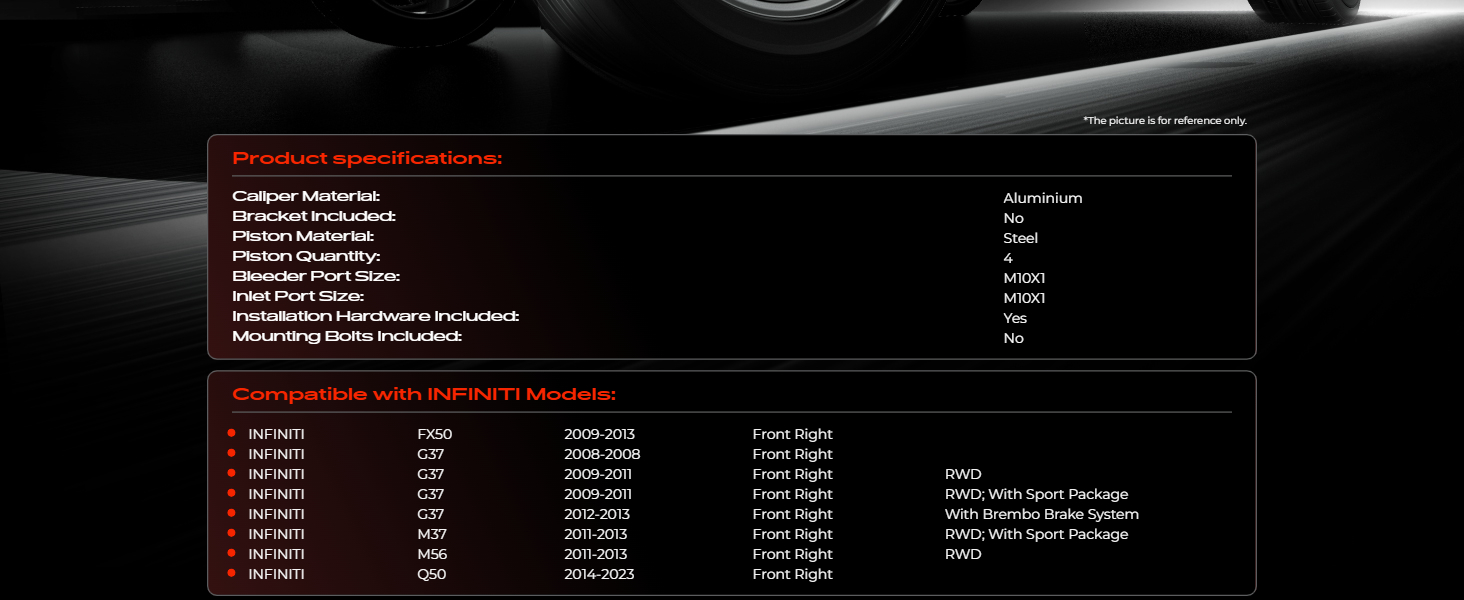This screenshot has width=1464, height=600.
Task: Click the red bullet beside the M37 row
Action: tap(231, 533)
